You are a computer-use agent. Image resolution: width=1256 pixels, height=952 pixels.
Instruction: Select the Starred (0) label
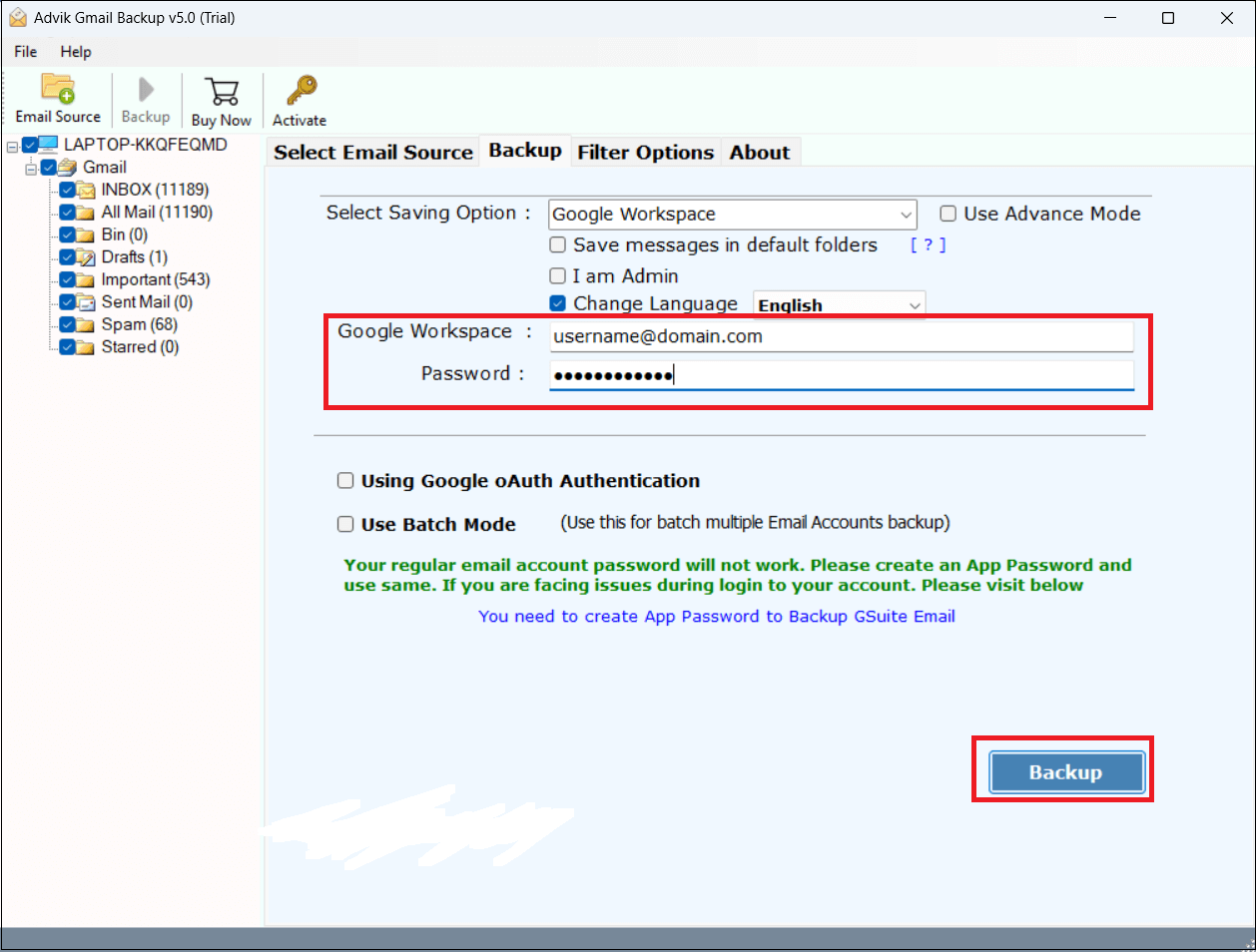[140, 347]
